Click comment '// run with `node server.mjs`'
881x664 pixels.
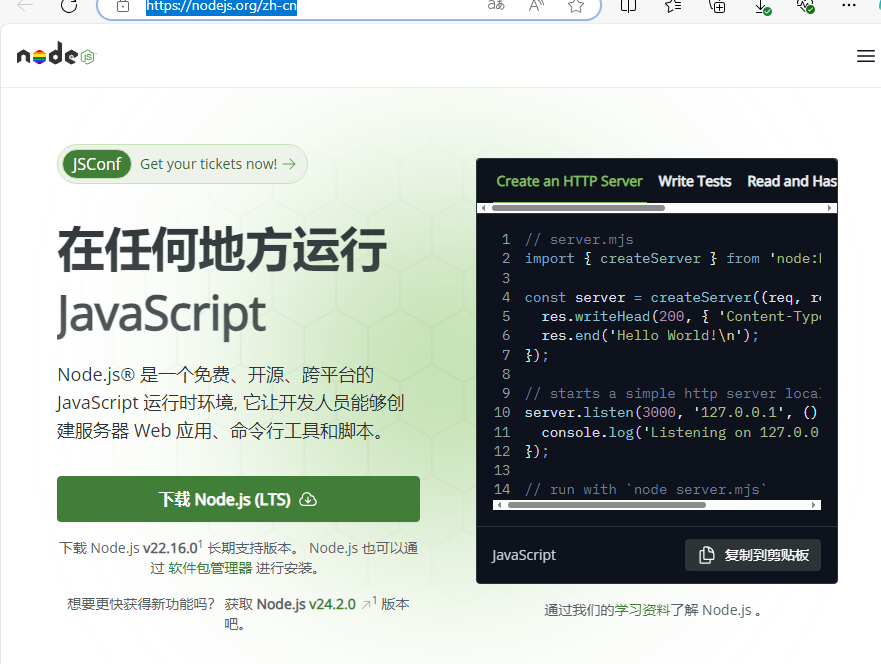pos(646,489)
